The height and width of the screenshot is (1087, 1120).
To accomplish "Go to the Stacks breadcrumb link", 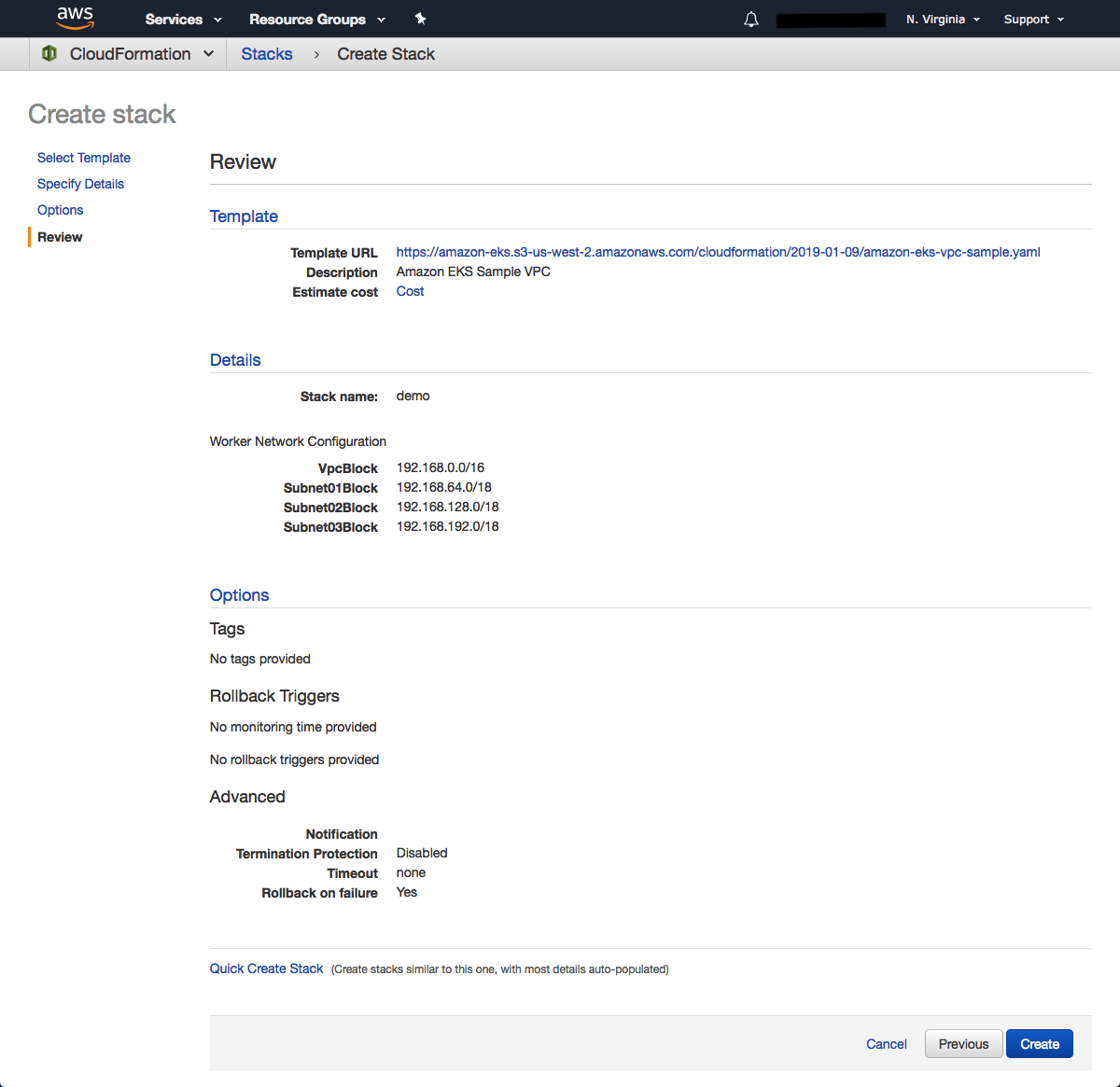I will coord(267,53).
